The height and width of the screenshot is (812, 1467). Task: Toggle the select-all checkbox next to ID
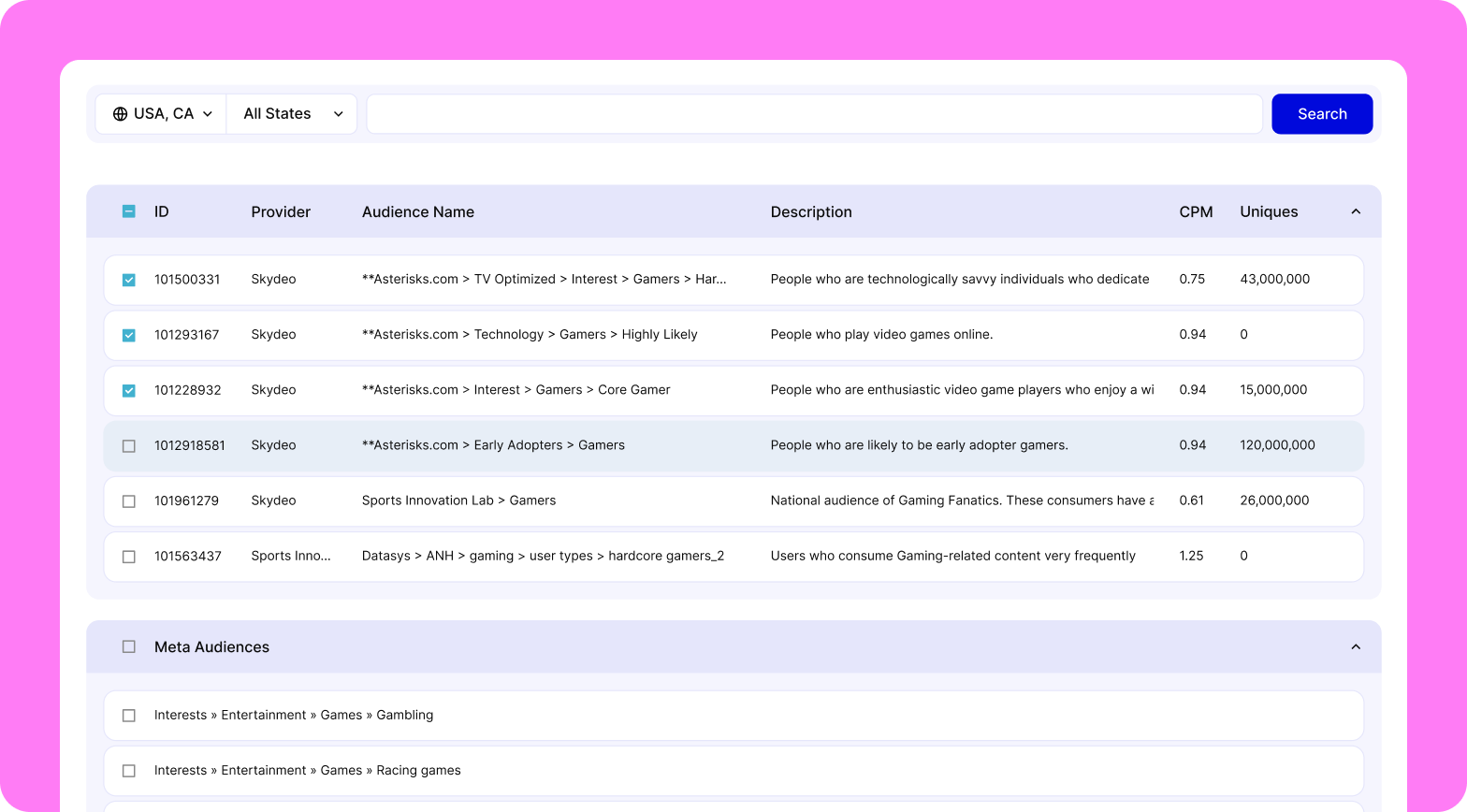129,211
